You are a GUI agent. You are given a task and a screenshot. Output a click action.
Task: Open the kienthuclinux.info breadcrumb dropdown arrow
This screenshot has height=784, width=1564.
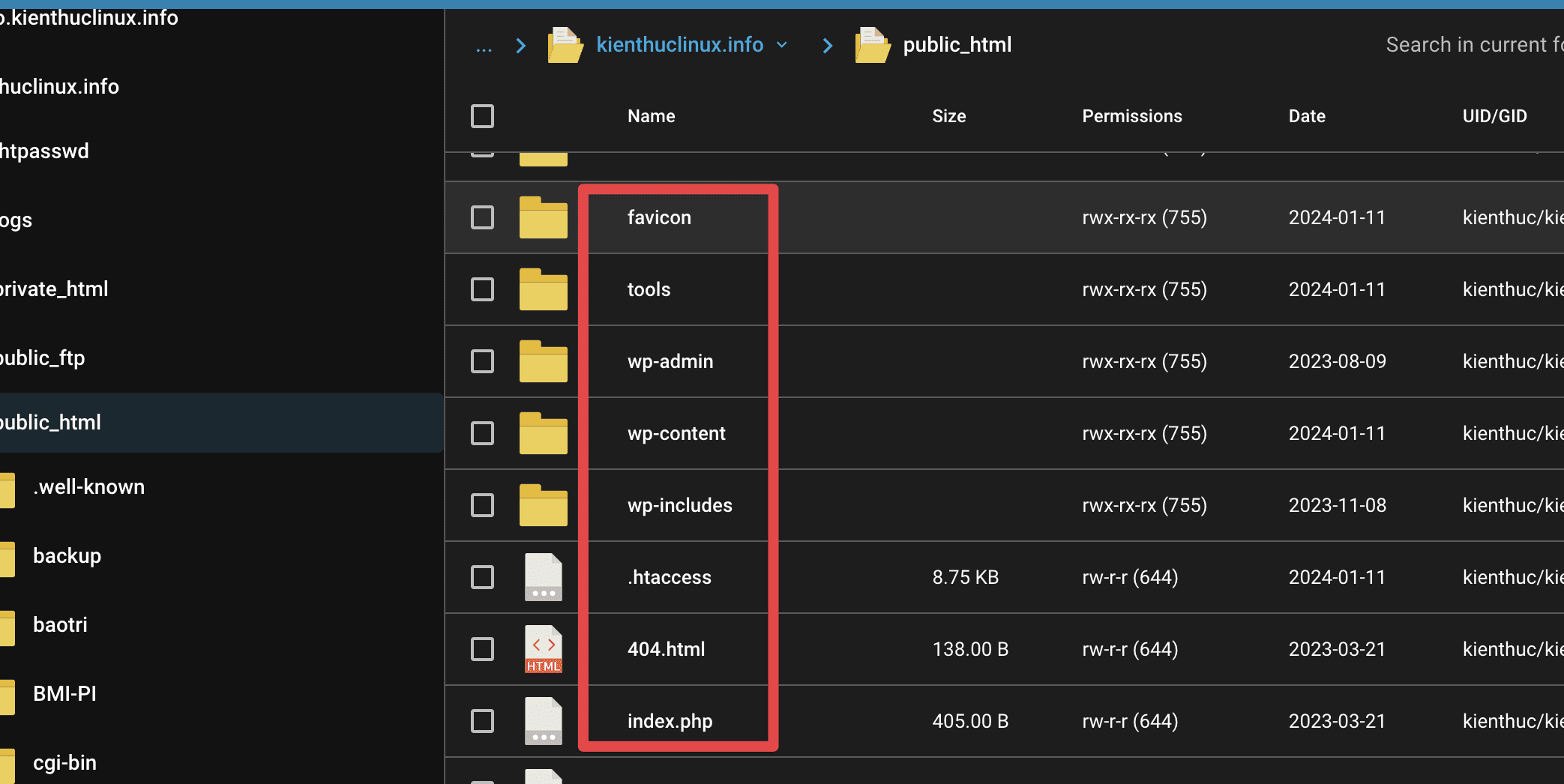click(782, 45)
